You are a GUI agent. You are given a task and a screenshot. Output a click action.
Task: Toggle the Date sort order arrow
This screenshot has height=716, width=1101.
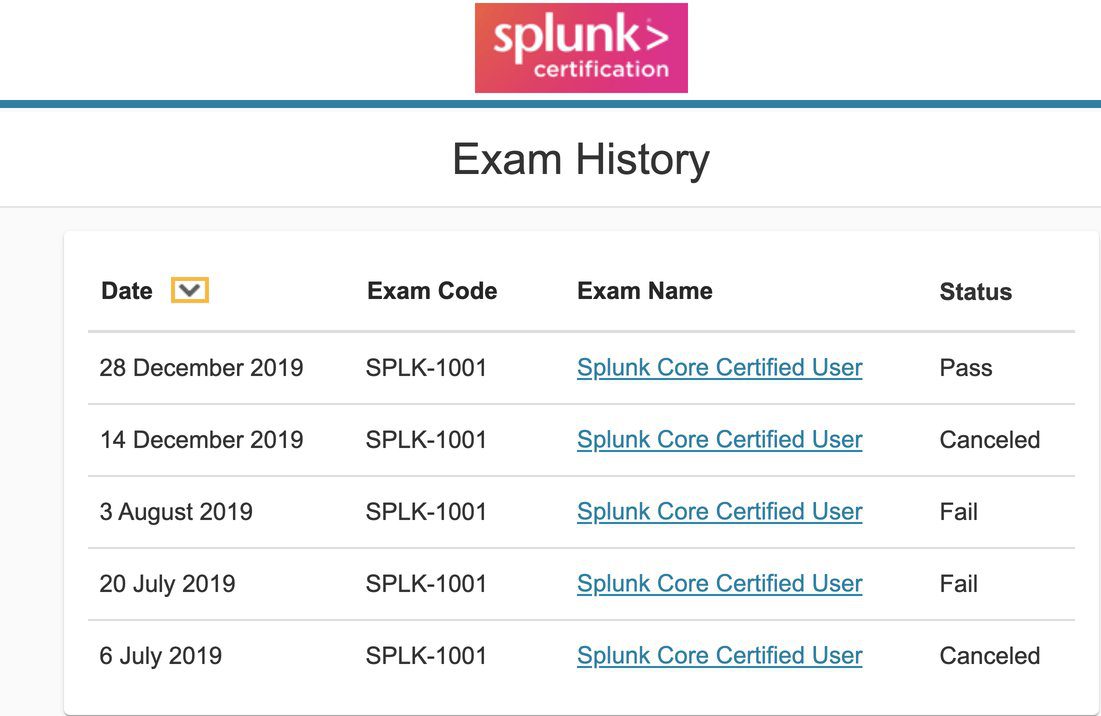coord(190,290)
